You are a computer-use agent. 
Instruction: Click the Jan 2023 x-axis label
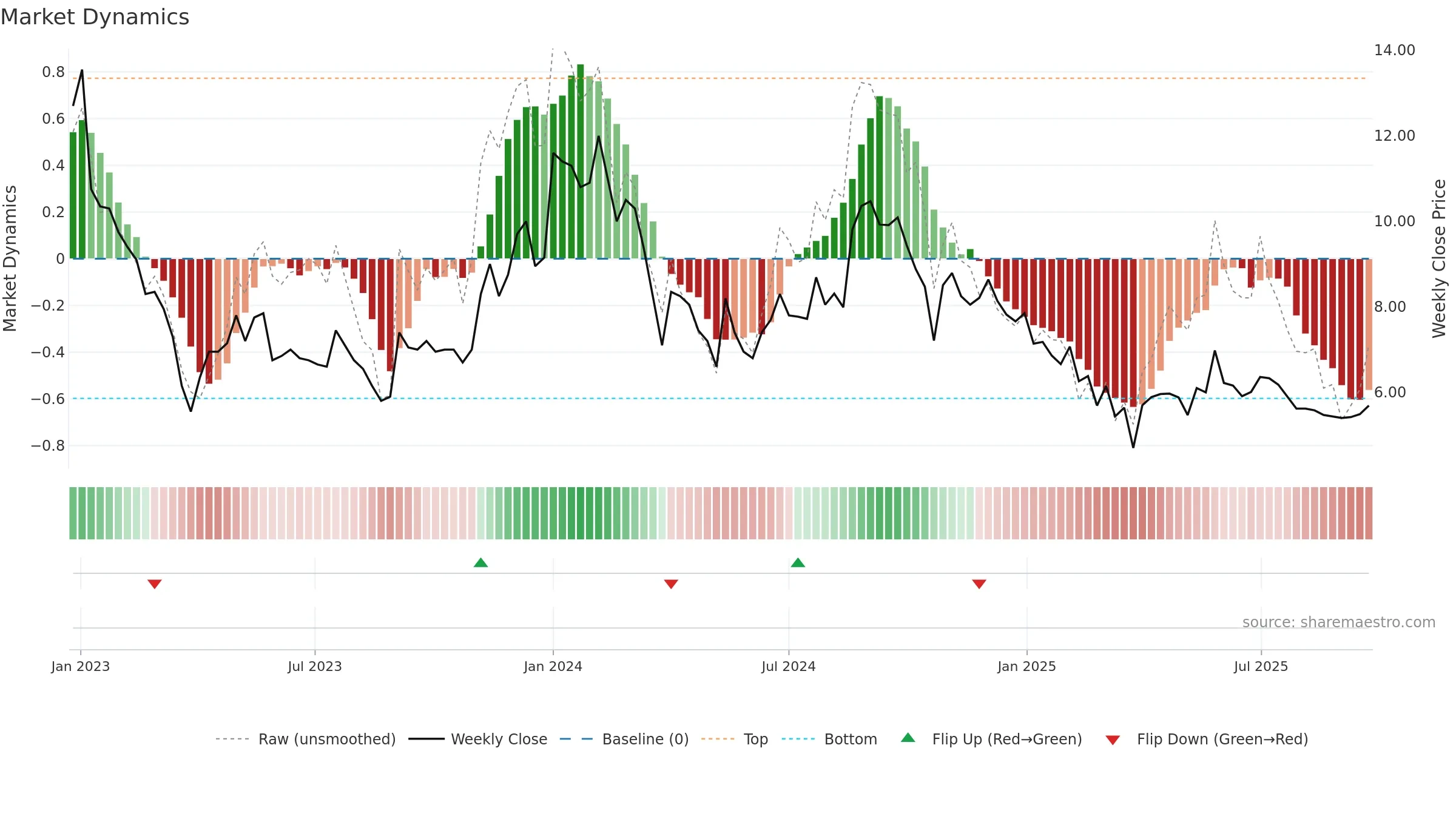[x=81, y=666]
